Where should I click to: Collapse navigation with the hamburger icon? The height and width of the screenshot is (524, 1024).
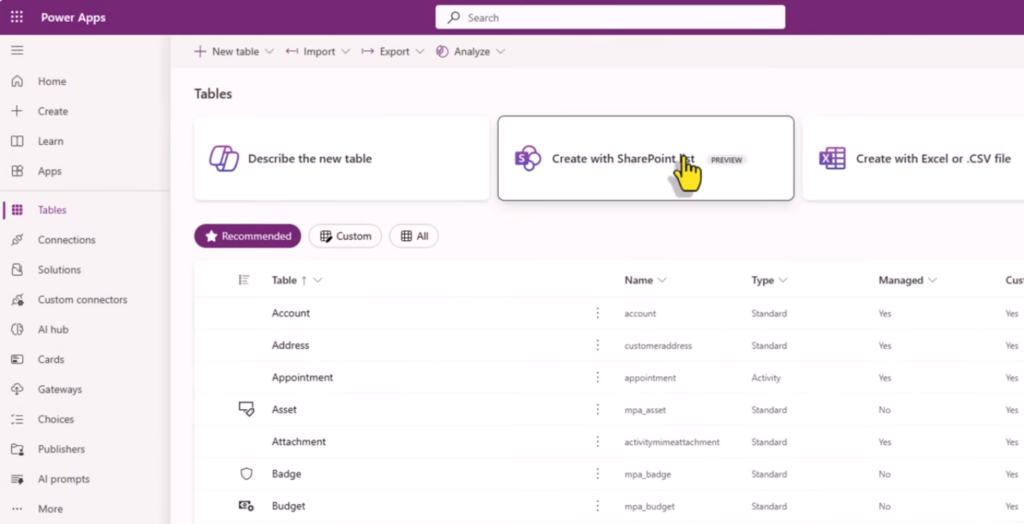click(x=17, y=50)
